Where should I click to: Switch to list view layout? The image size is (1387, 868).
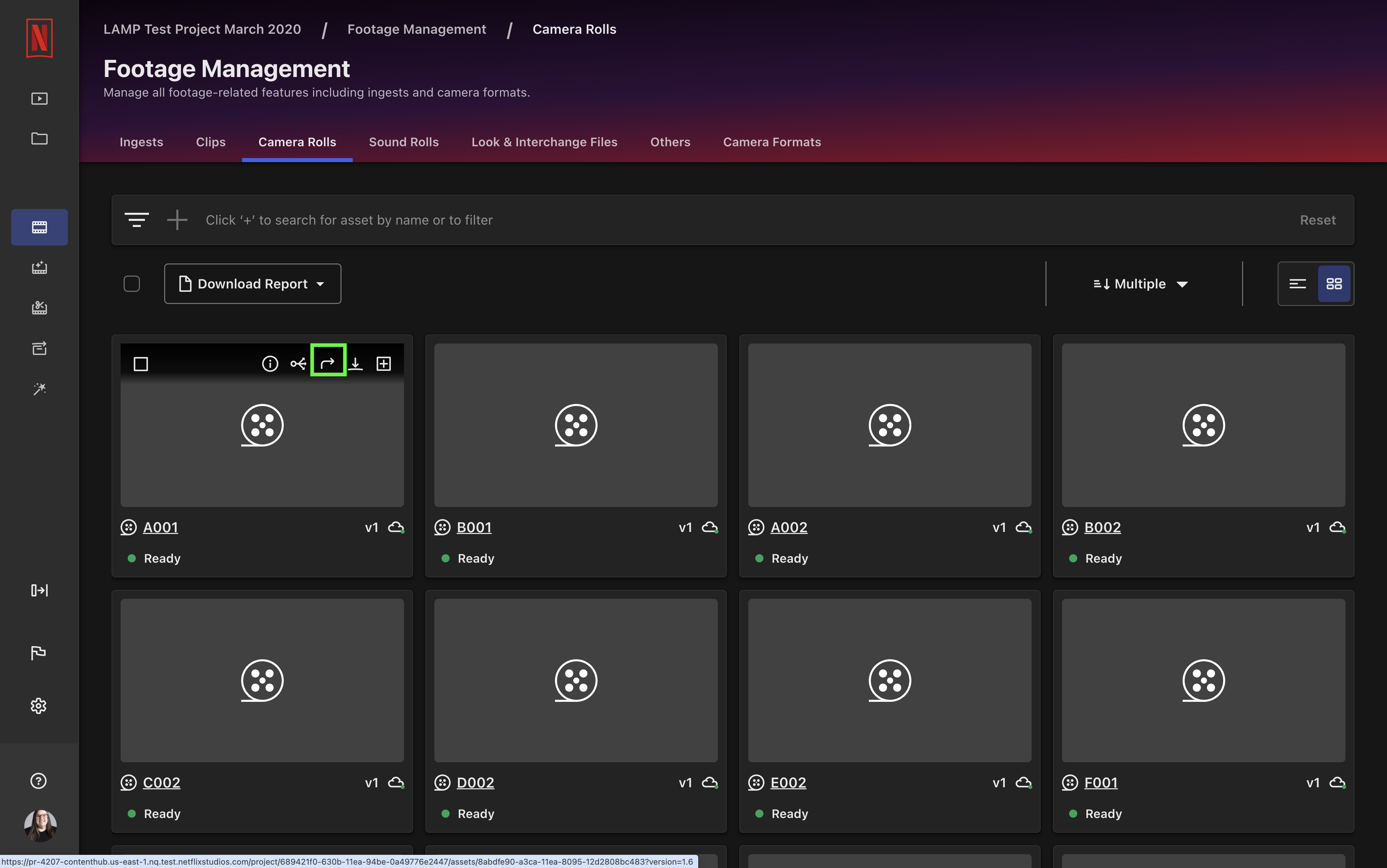(x=1297, y=284)
